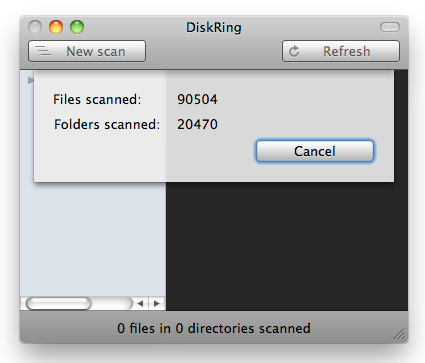Click the dark ring chart area
This screenshot has height=363, width=425.
pyautogui.click(x=287, y=246)
